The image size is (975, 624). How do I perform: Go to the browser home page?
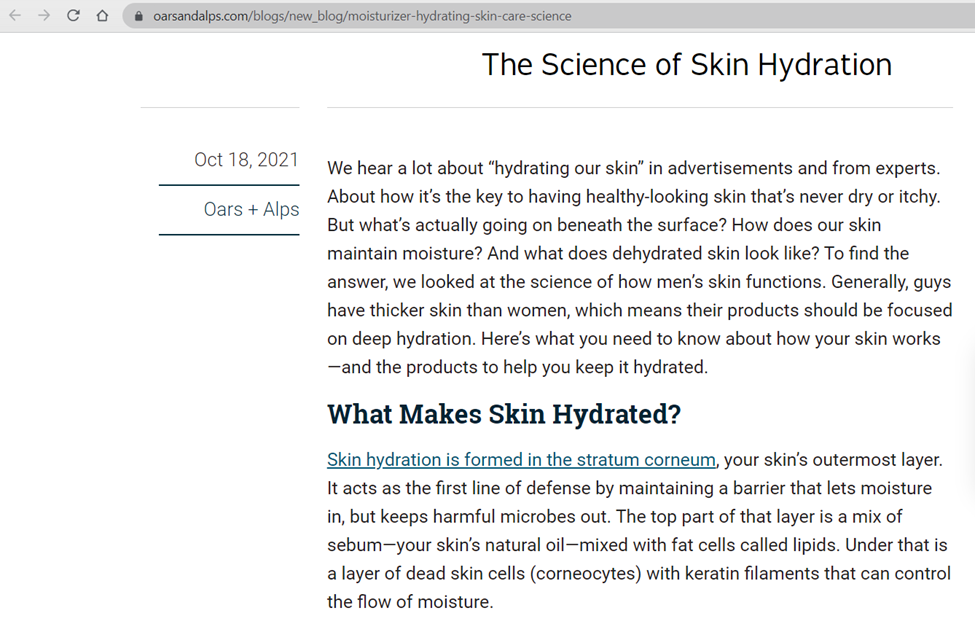[102, 16]
